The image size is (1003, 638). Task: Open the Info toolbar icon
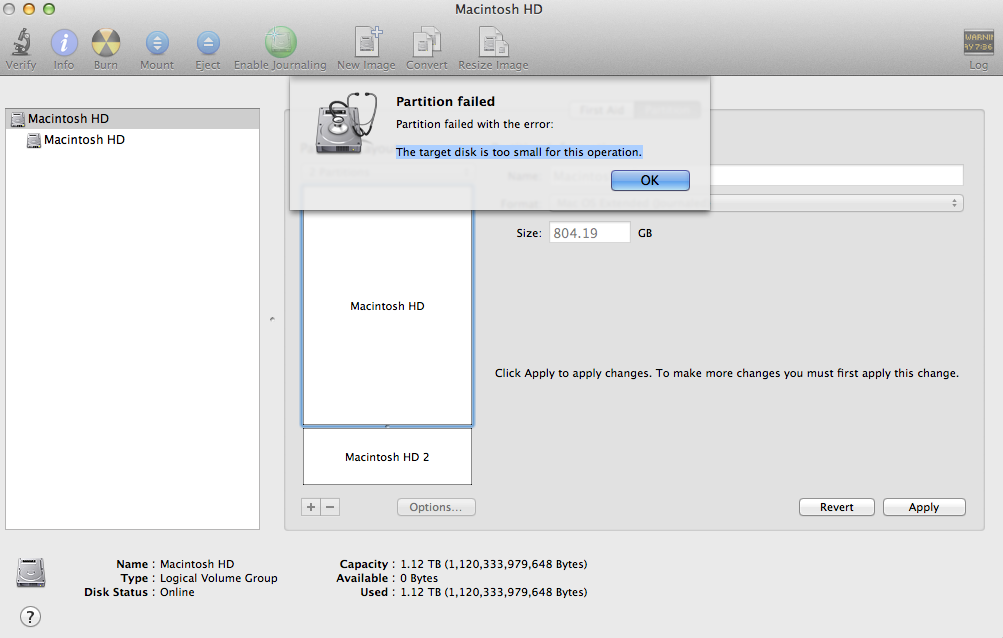[64, 43]
